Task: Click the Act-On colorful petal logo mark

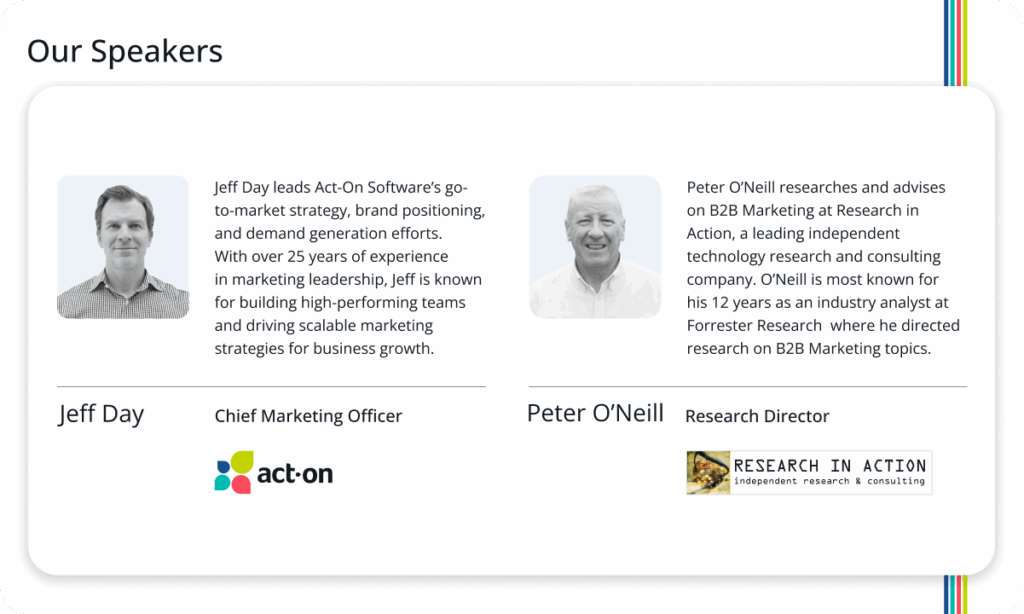Action: pyautogui.click(x=234, y=472)
